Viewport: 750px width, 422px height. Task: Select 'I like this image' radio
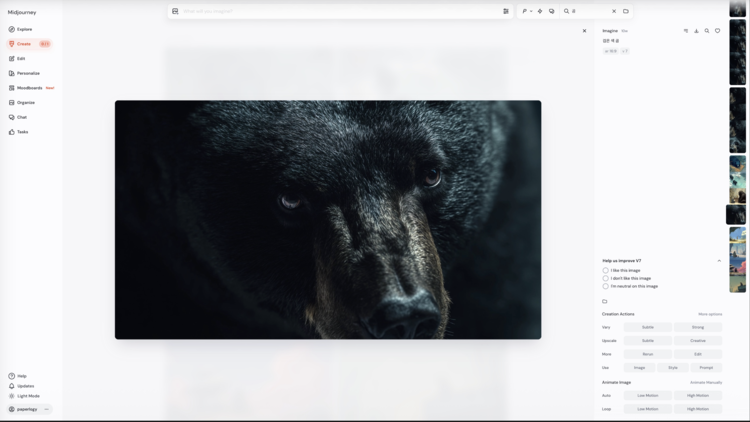click(606, 270)
